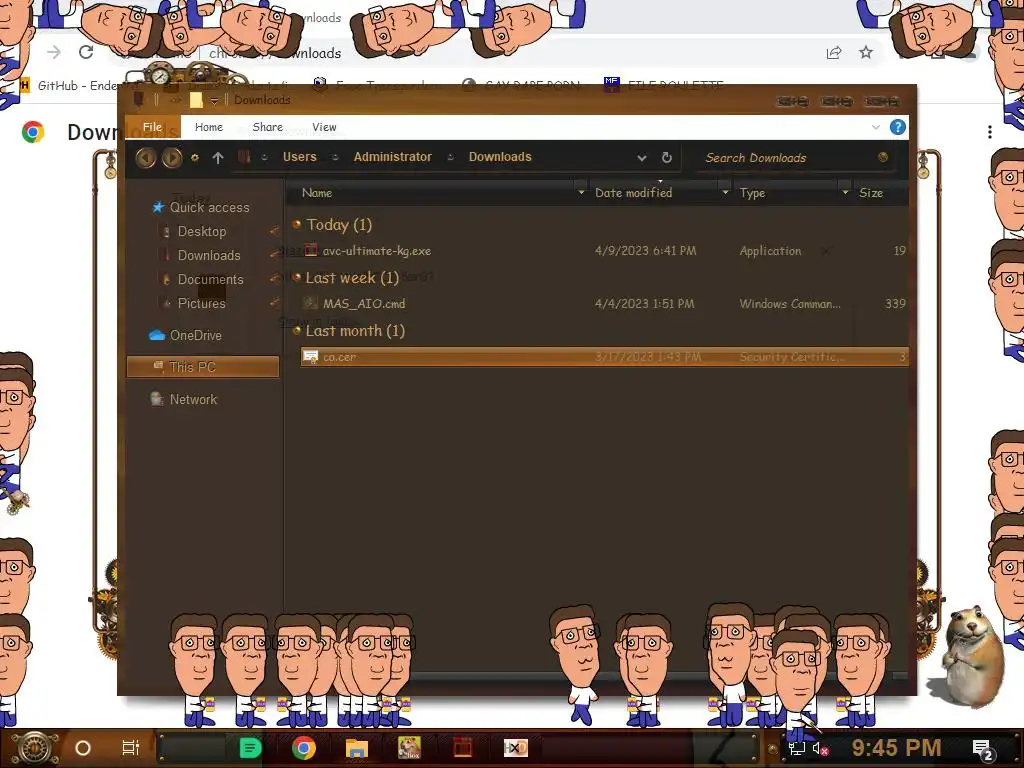Switch to File Explorer on the taskbar
1024x768 pixels.
coord(357,748)
